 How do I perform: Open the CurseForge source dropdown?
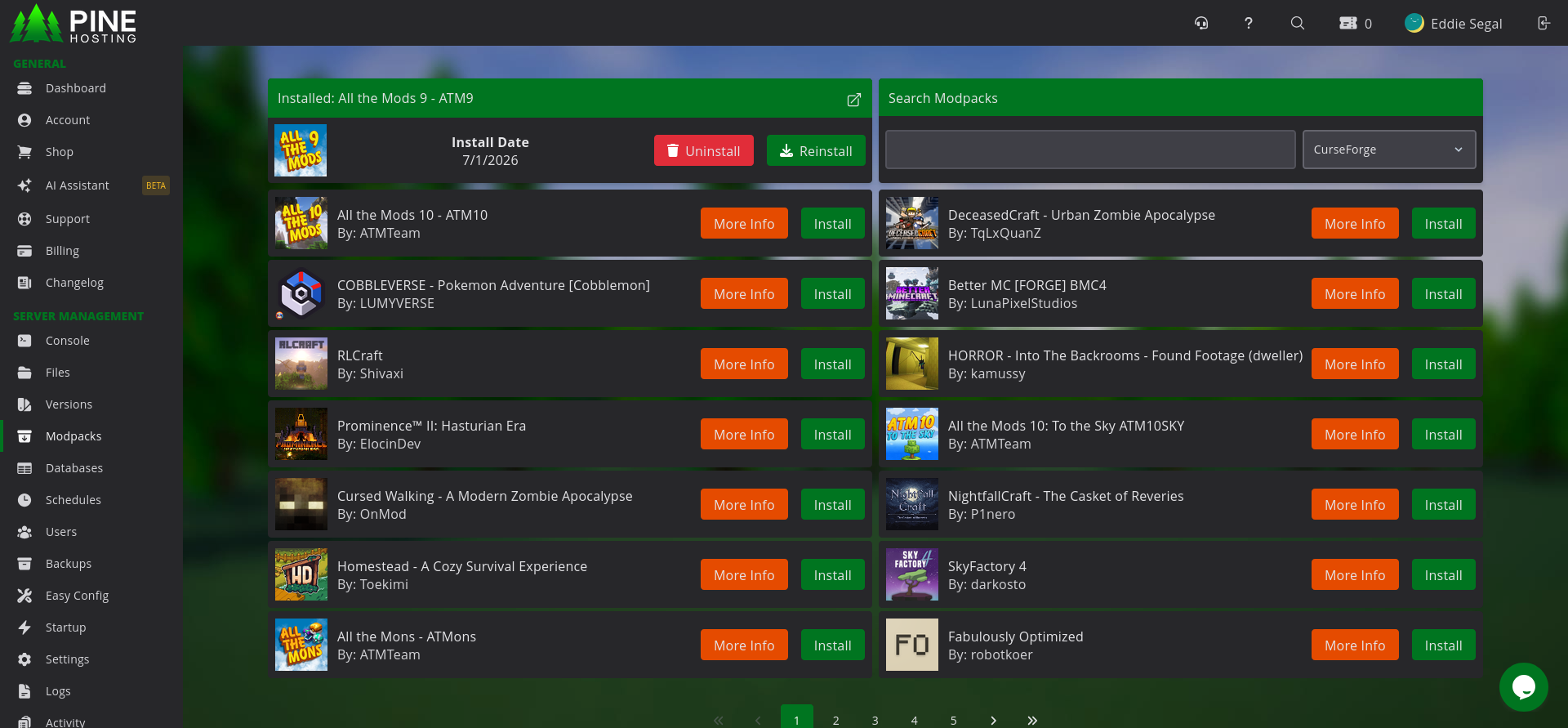1388,150
